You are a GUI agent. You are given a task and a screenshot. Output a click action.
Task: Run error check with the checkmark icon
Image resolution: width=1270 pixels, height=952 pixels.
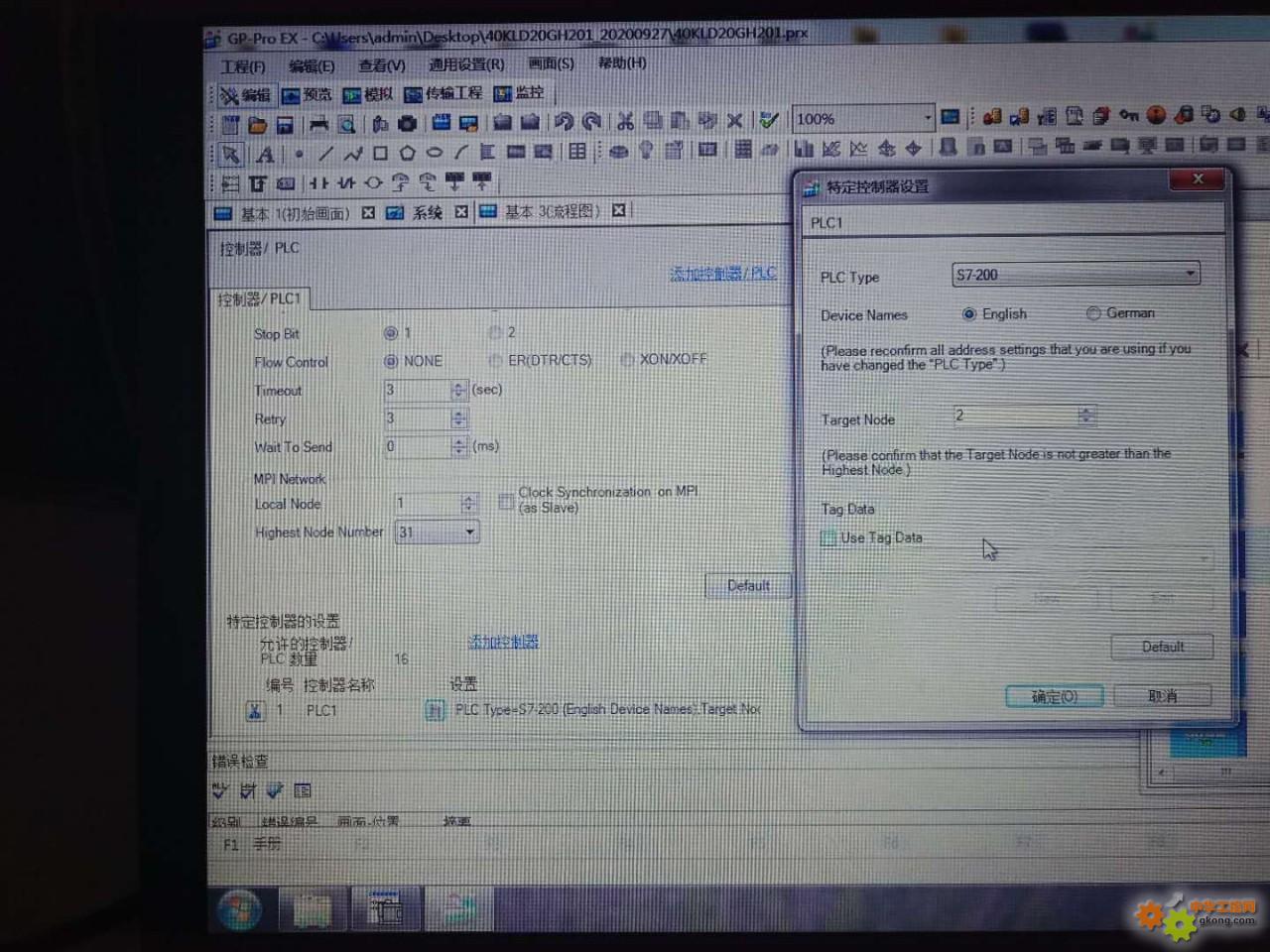pyautogui.click(x=768, y=120)
